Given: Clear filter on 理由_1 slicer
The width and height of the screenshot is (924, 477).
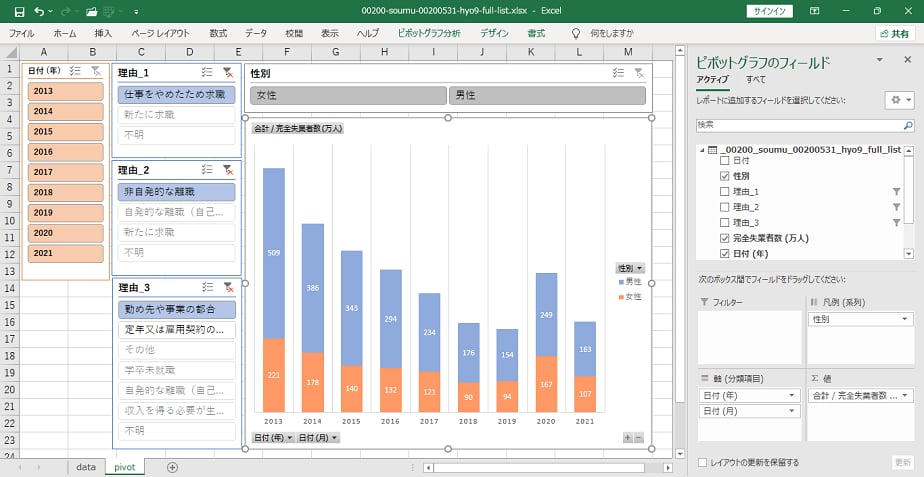Looking at the screenshot, I should point(228,73).
